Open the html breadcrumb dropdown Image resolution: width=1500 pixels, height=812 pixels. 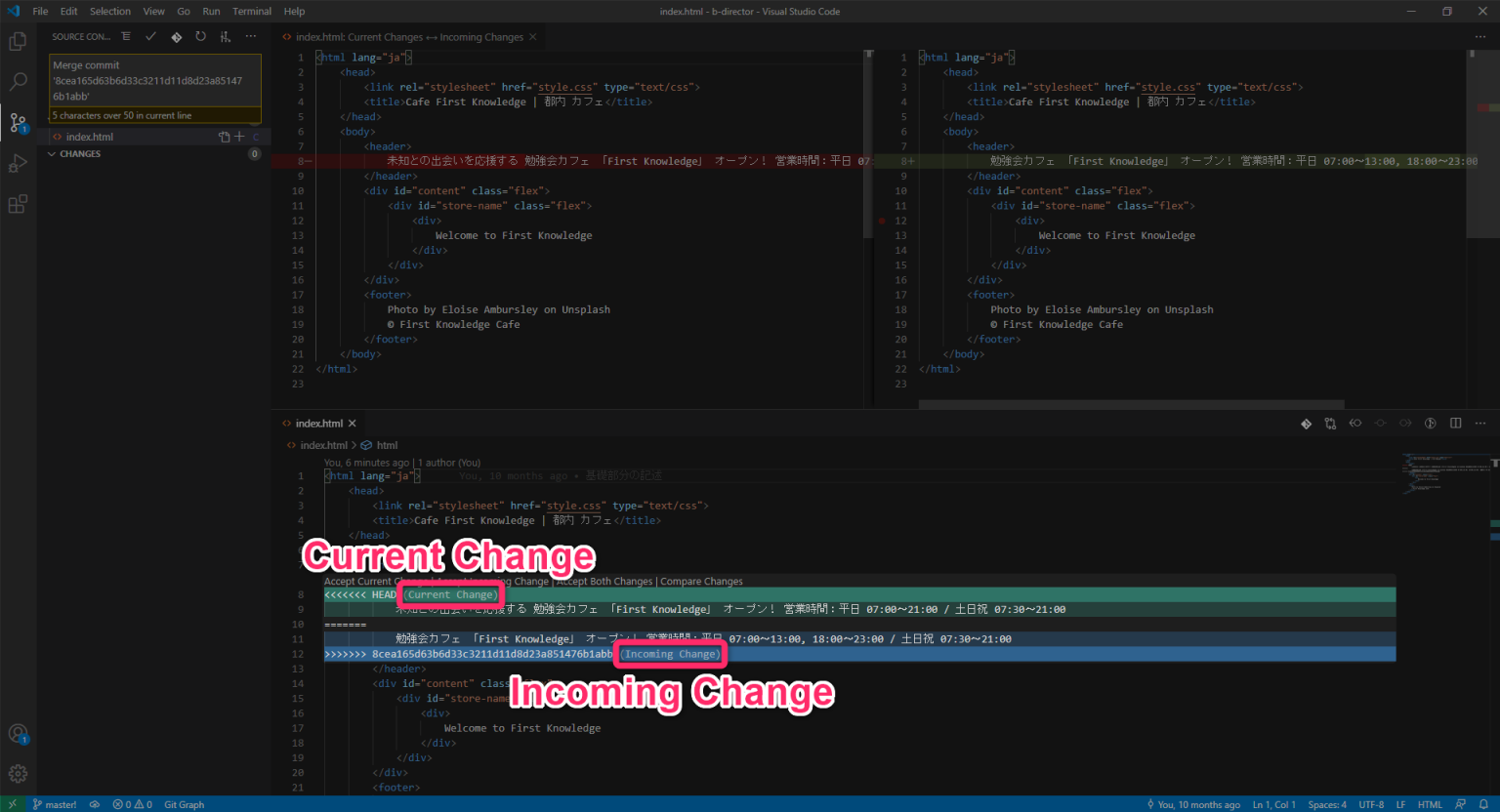click(x=387, y=445)
